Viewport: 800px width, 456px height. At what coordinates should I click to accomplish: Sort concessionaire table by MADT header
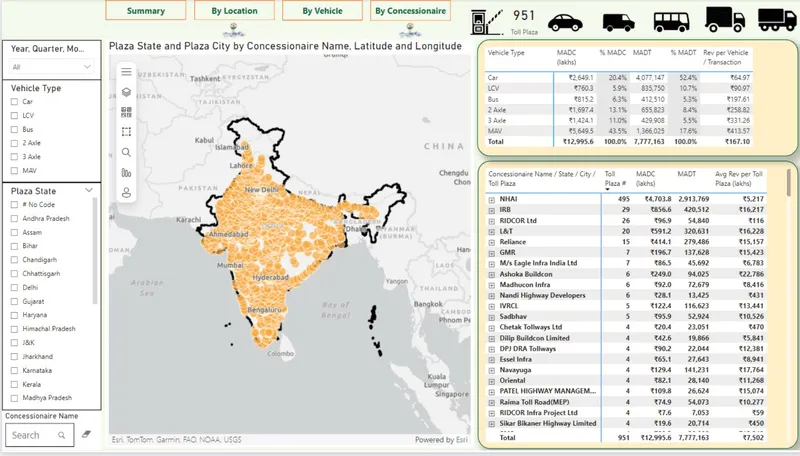click(x=686, y=174)
